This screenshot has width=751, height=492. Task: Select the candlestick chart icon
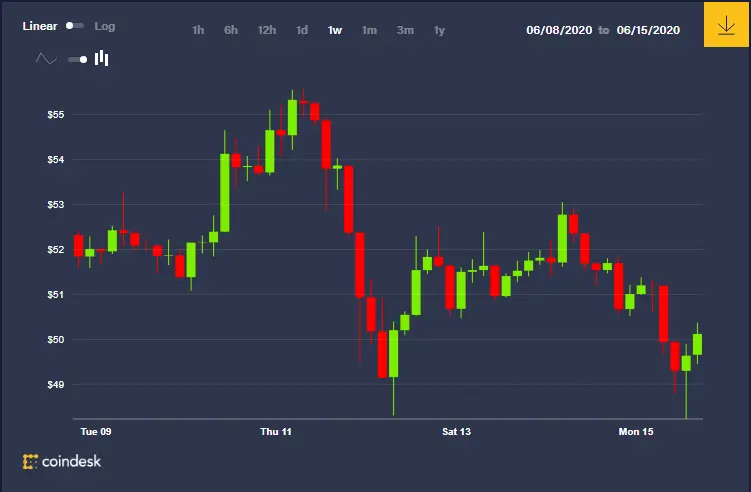pyautogui.click(x=102, y=58)
